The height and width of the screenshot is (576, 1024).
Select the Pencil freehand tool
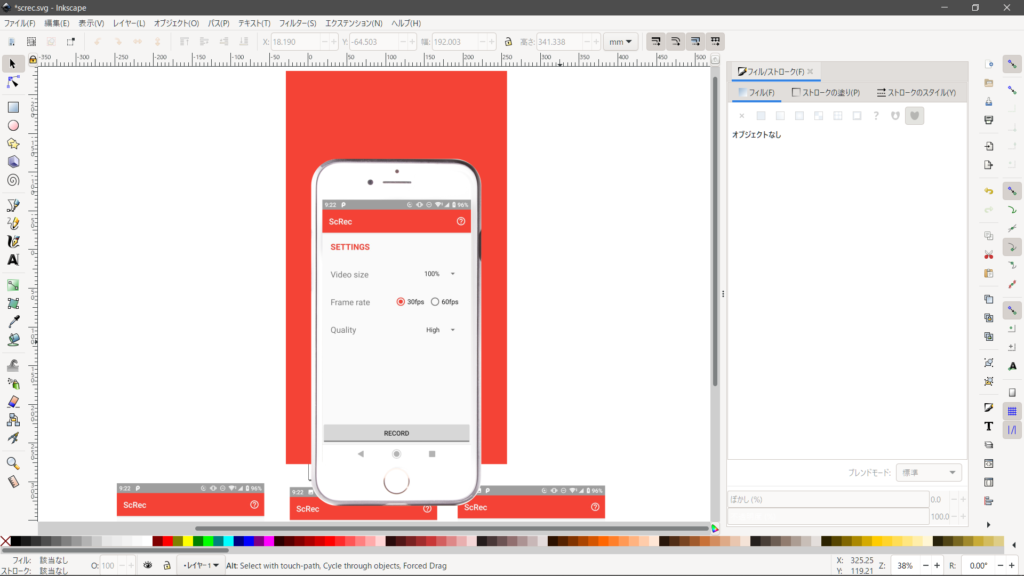(12, 223)
